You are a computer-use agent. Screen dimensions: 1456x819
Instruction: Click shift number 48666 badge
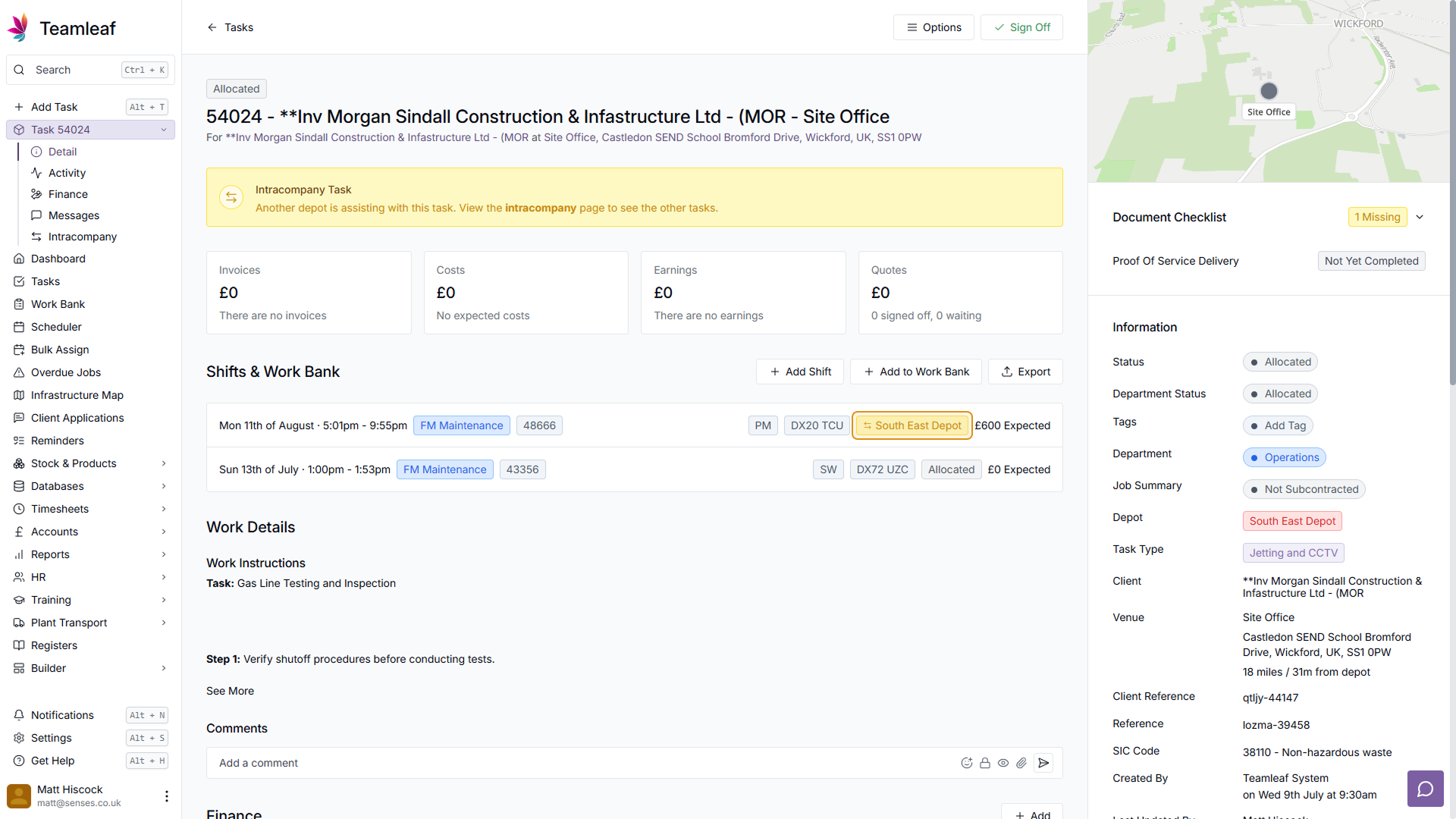coord(539,425)
